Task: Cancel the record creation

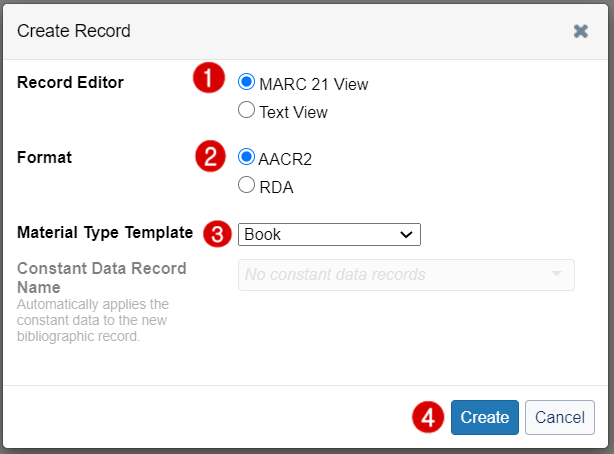Action: (x=560, y=417)
